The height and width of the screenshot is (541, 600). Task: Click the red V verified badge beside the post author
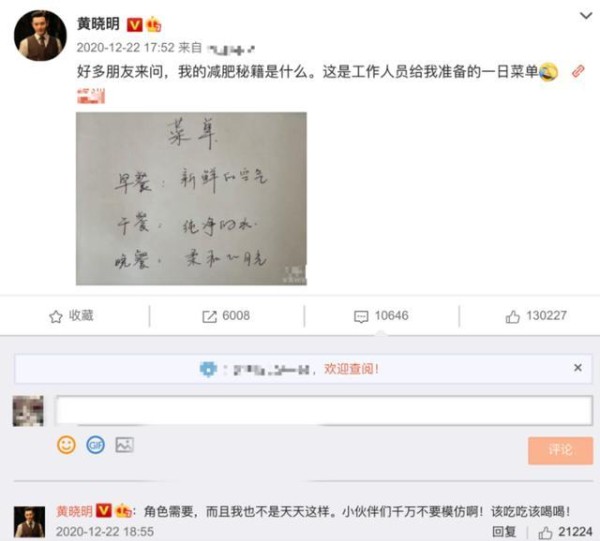pyautogui.click(x=134, y=25)
